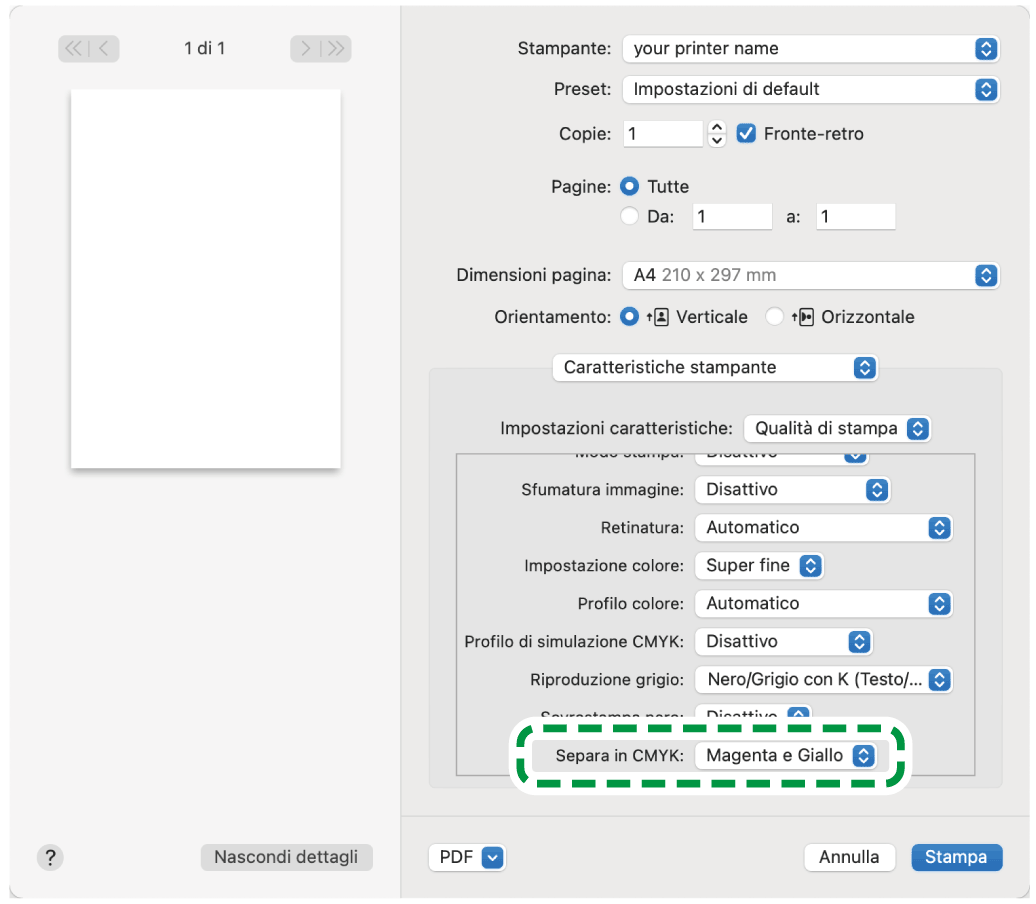Image resolution: width=1036 pixels, height=904 pixels.
Task: Choose Verticale orientation
Action: click(x=630, y=317)
